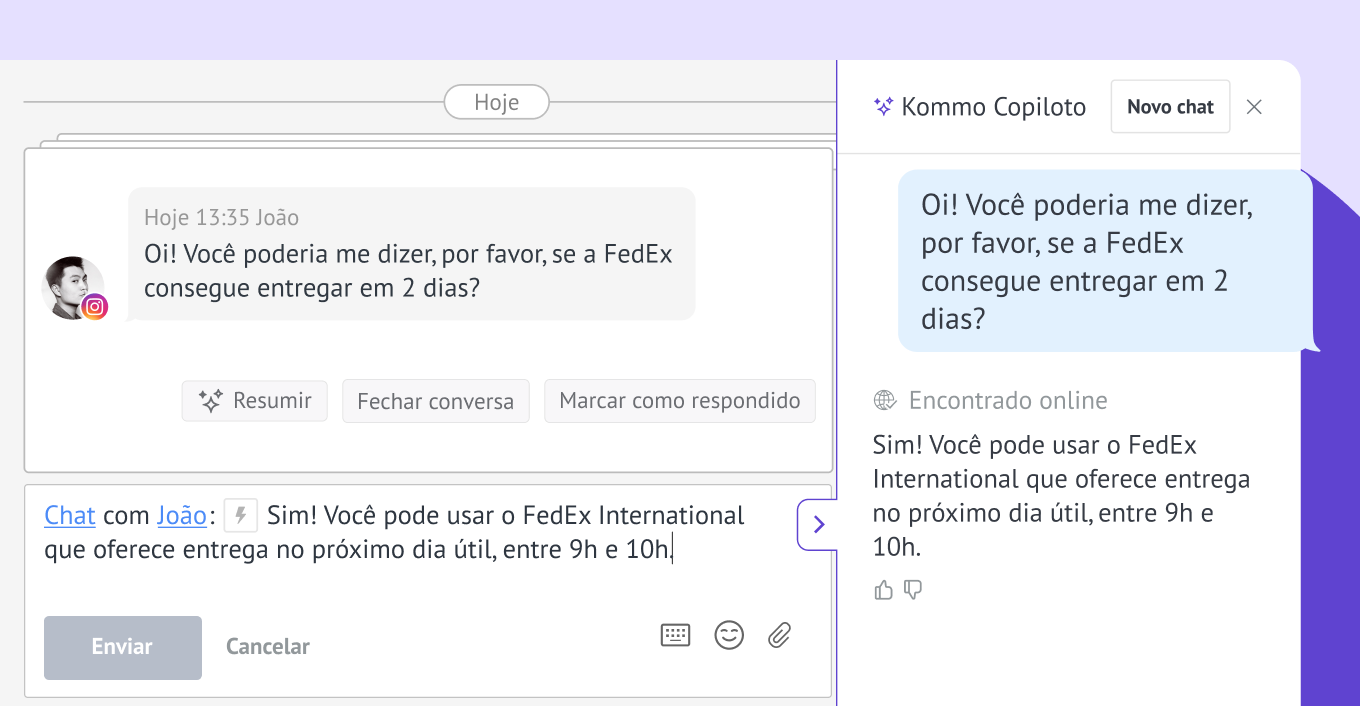Open the emoji picker
The height and width of the screenshot is (706, 1360).
point(729,635)
